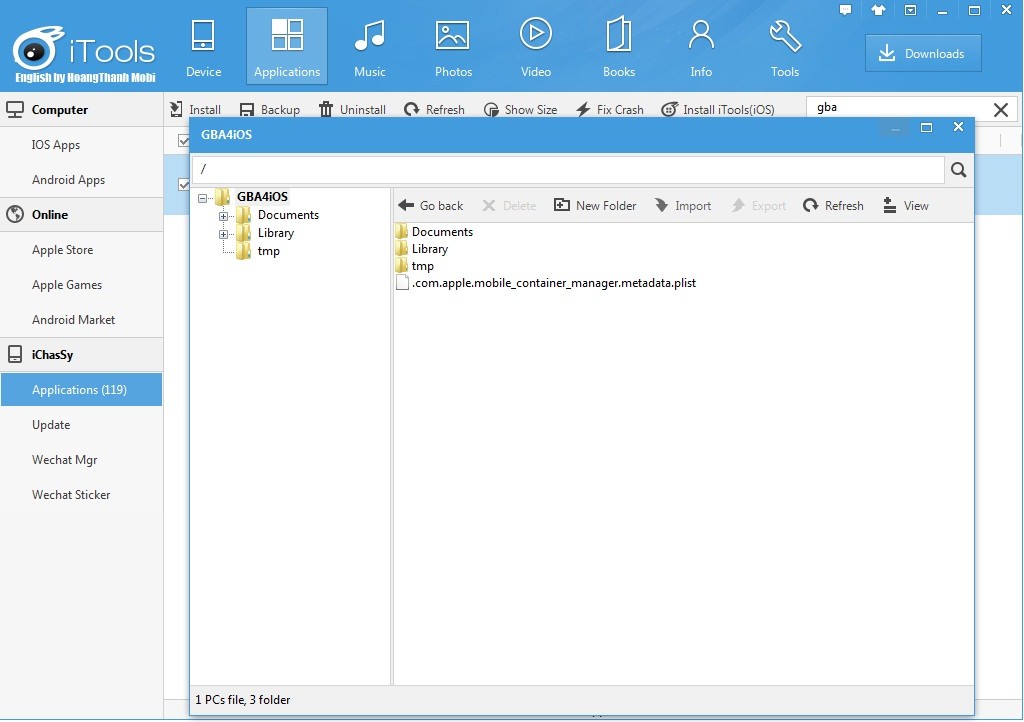Click the magnifier search icon in GBA4iOS window
Screen dimensions: 1024x722
[958, 170]
